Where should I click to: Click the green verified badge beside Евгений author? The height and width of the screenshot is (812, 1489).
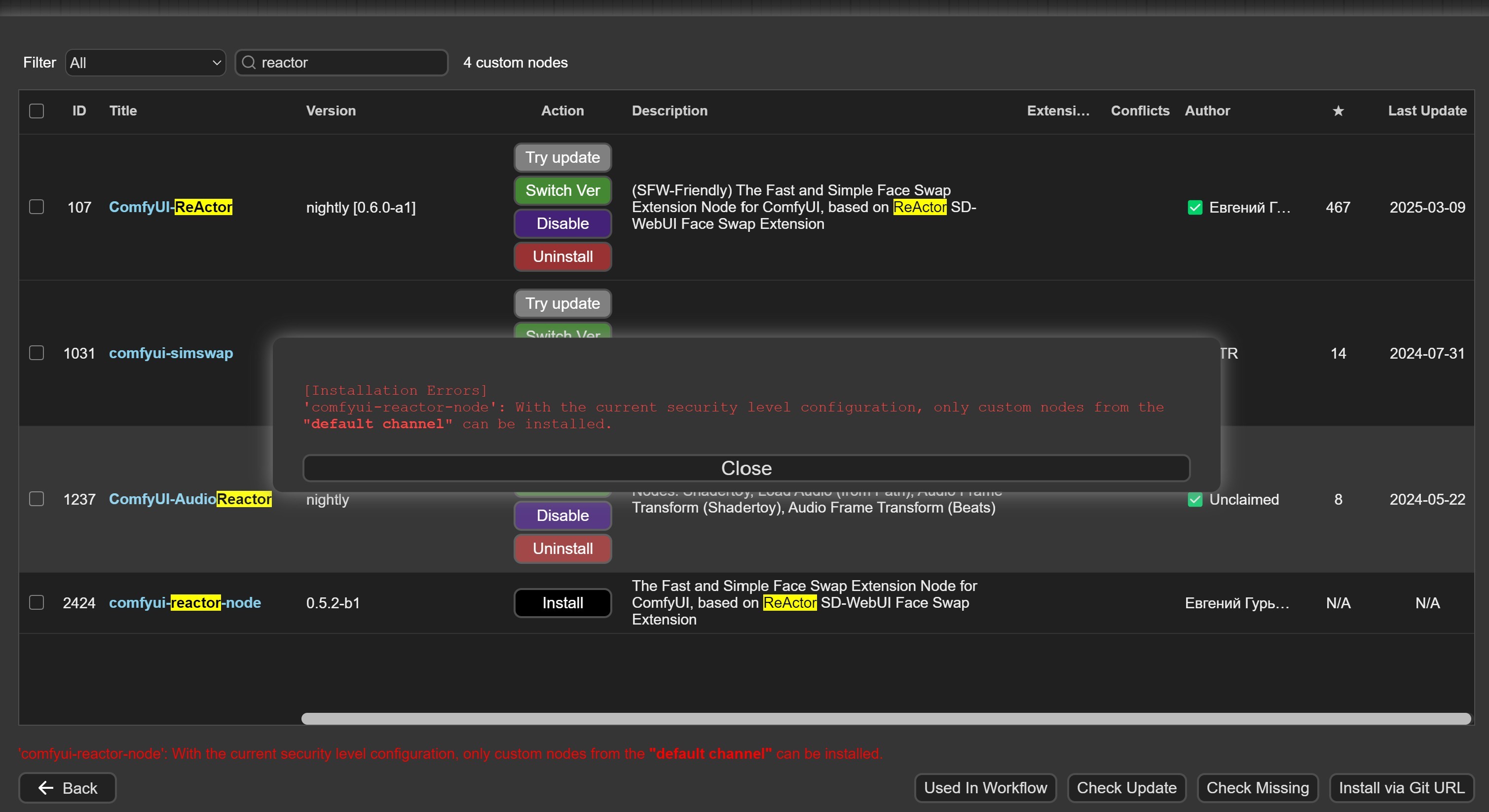[1195, 208]
